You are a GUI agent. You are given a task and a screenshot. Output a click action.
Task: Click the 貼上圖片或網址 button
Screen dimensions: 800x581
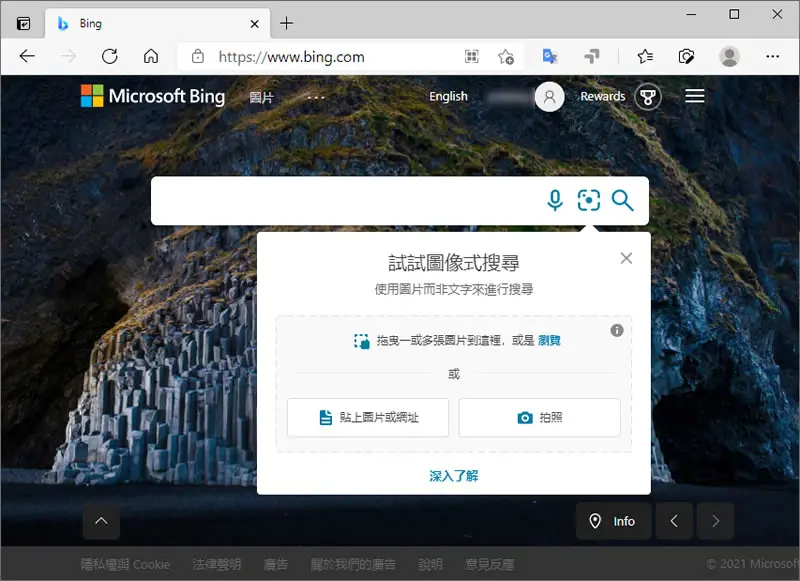368,418
